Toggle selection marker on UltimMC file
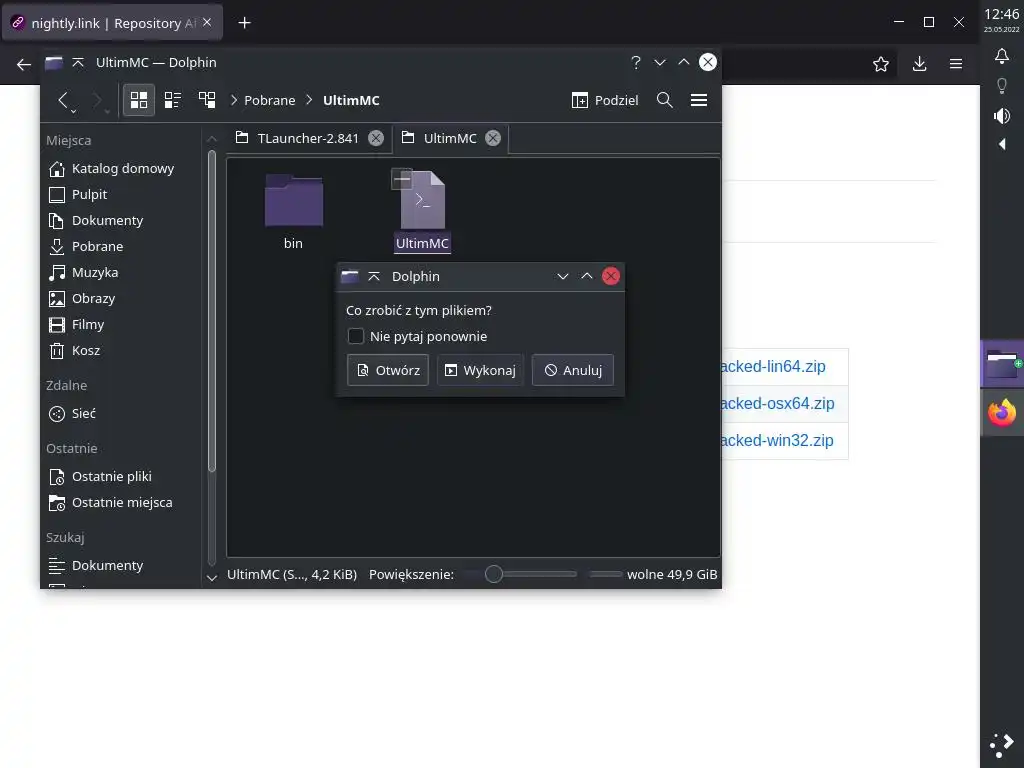1024x768 pixels. tap(402, 178)
